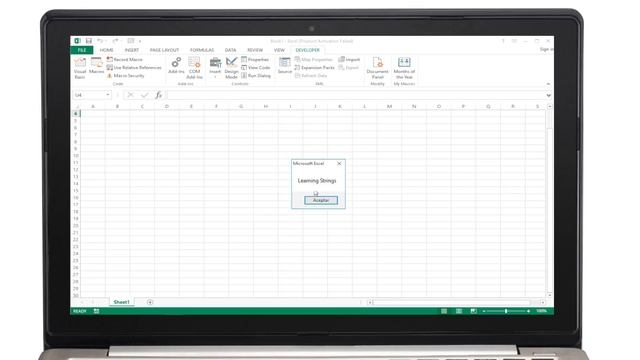Viewport: 640px width, 360px height.
Task: Click Map Properties
Action: [313, 60]
